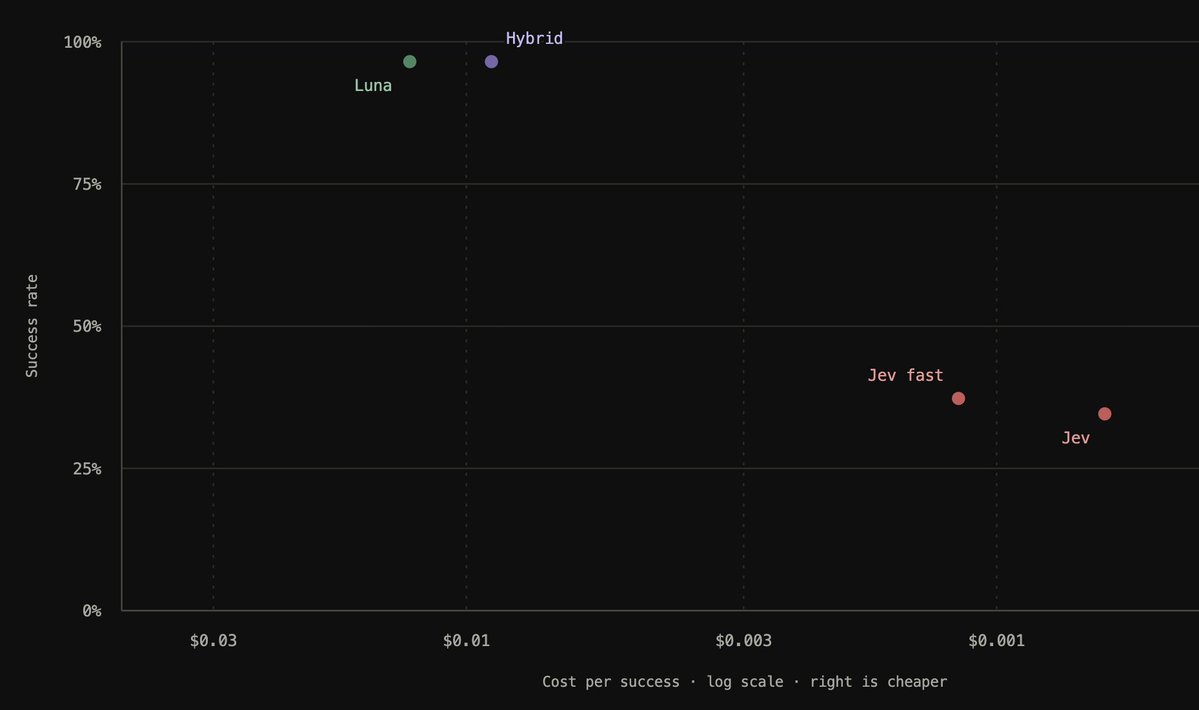Viewport: 1199px width, 710px height.
Task: Click the "$0.003" x-axis tick label
Action: (743, 640)
